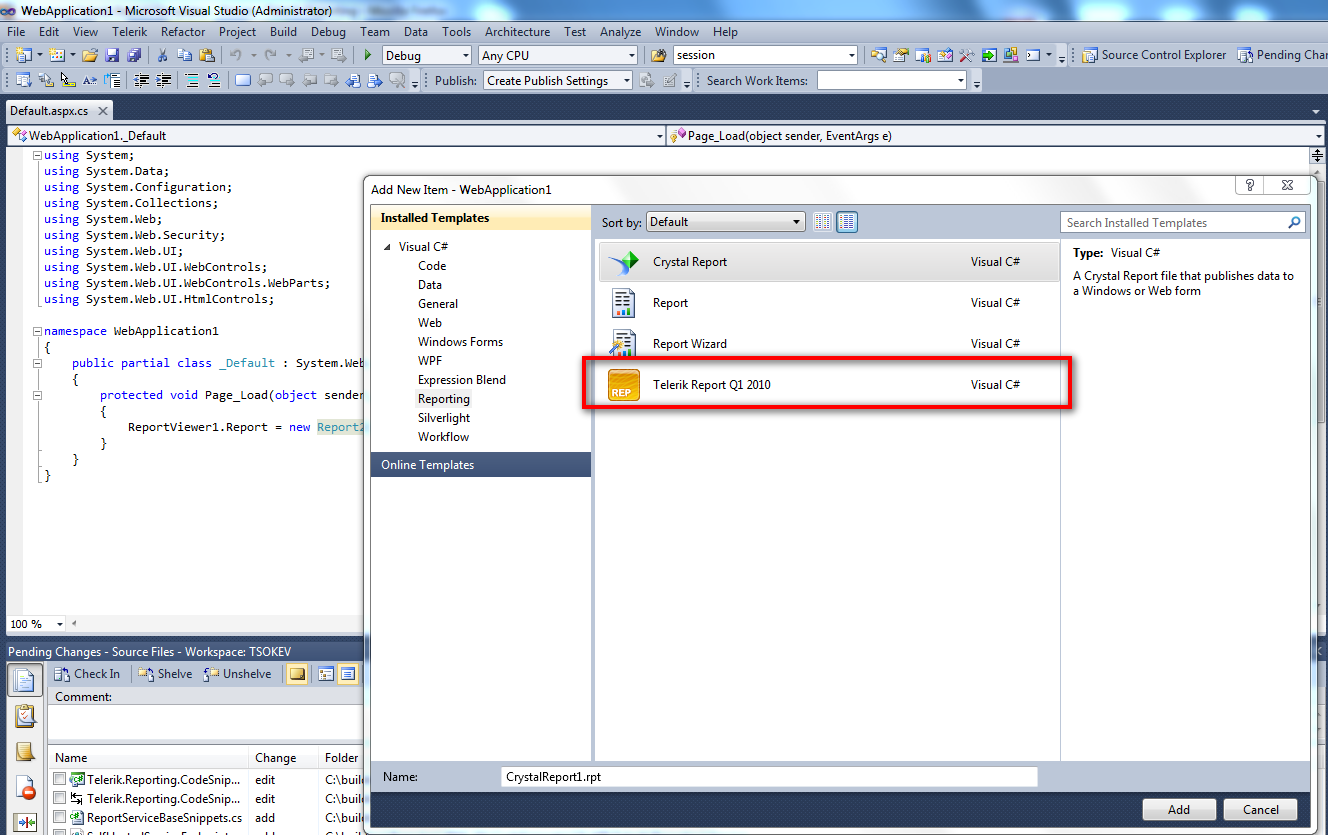Open the Create Publish Settings dropdown

point(626,81)
